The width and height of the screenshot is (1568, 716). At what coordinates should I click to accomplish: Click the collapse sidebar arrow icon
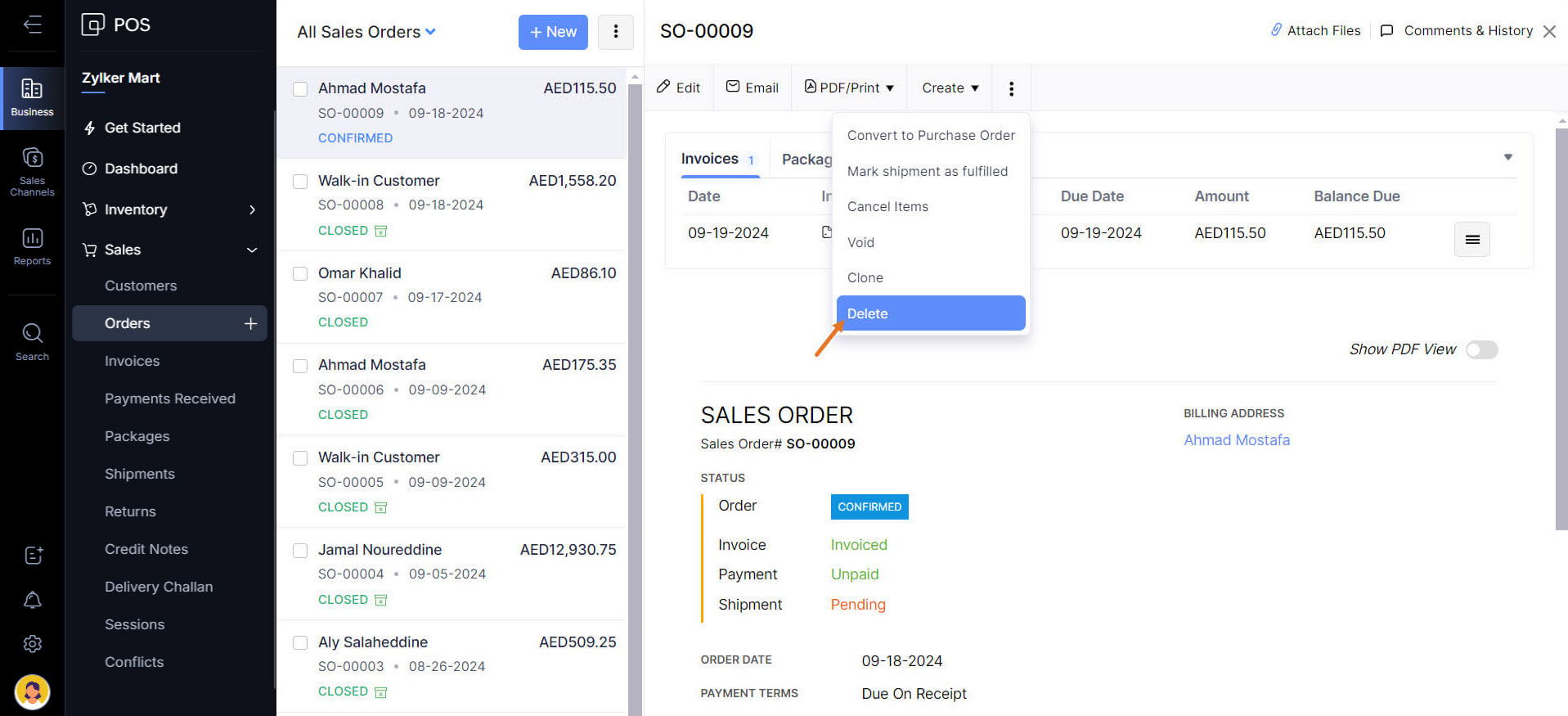33,25
